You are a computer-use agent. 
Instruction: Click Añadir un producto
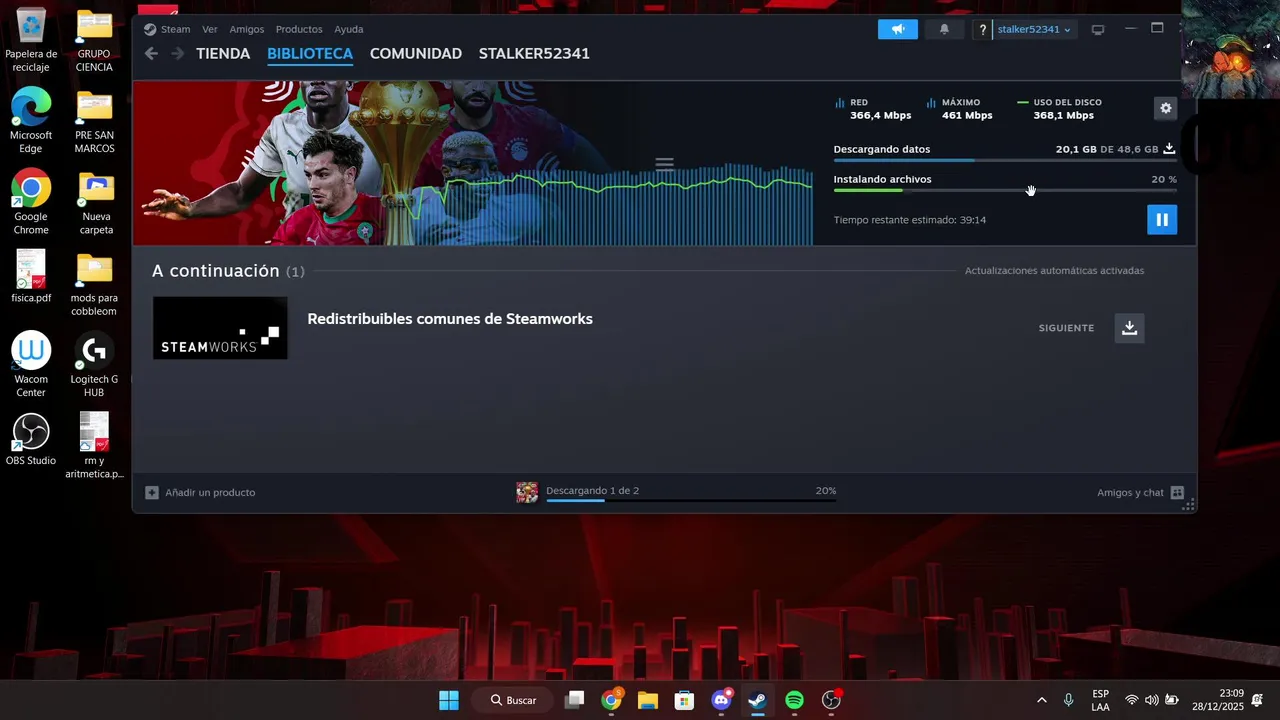coord(200,492)
